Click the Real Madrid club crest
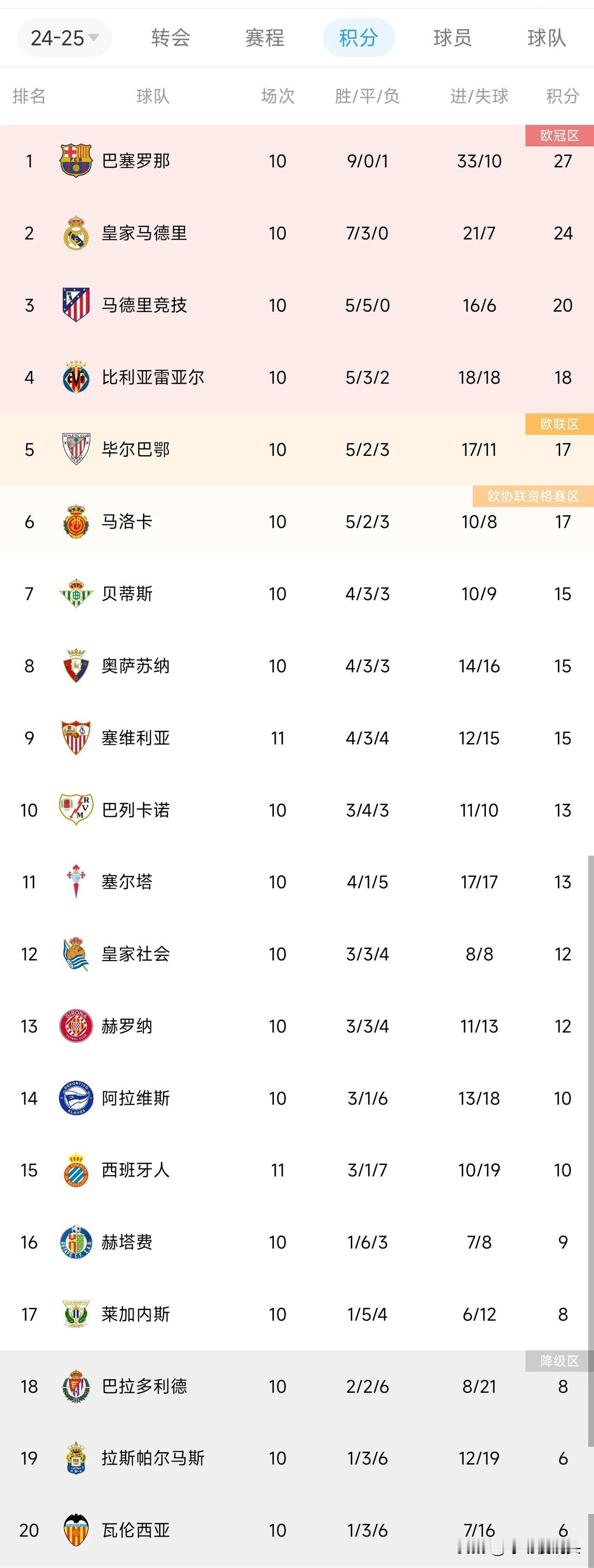Viewport: 594px width, 1568px height. 76,232
